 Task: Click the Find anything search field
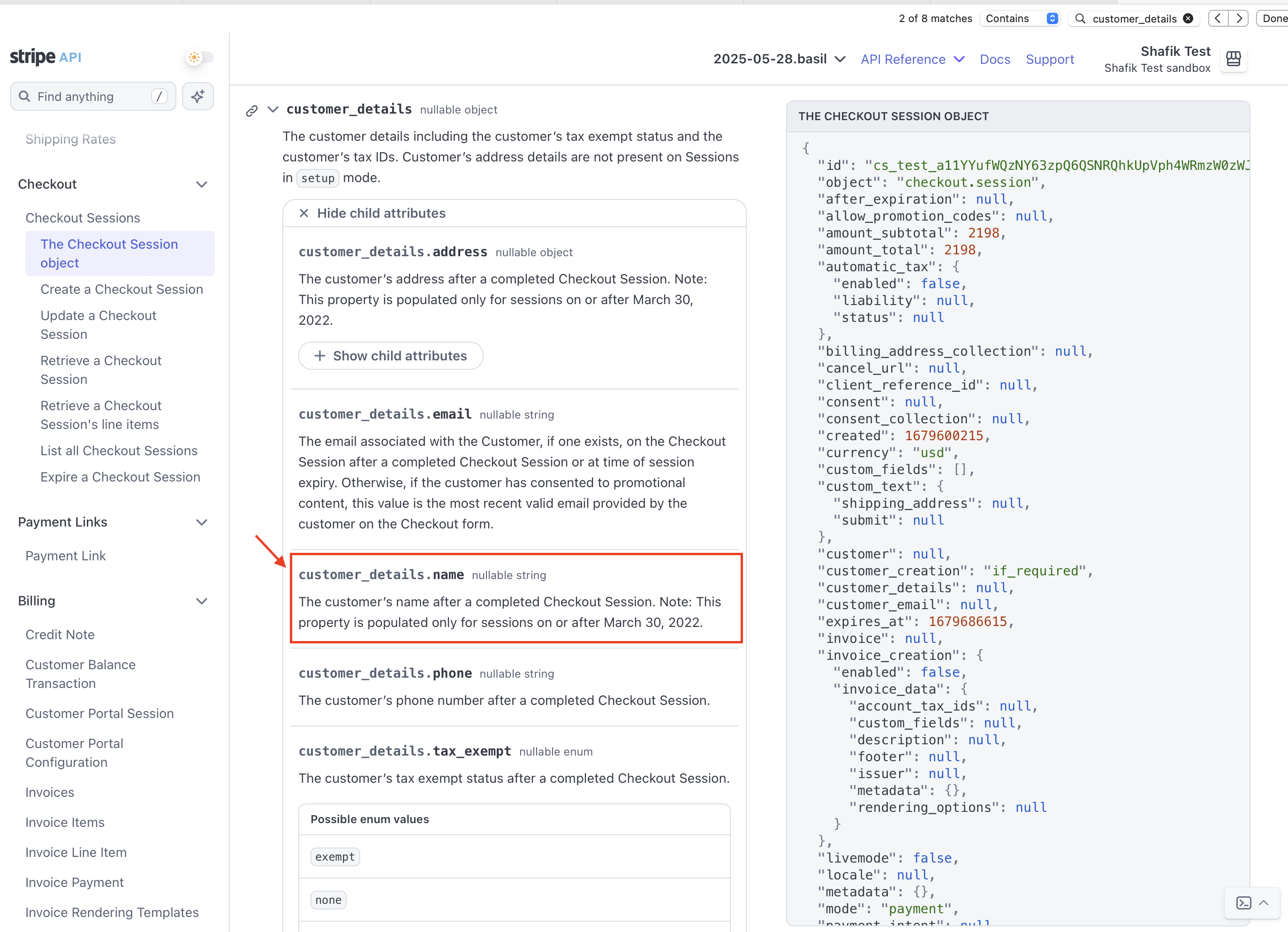tap(93, 97)
